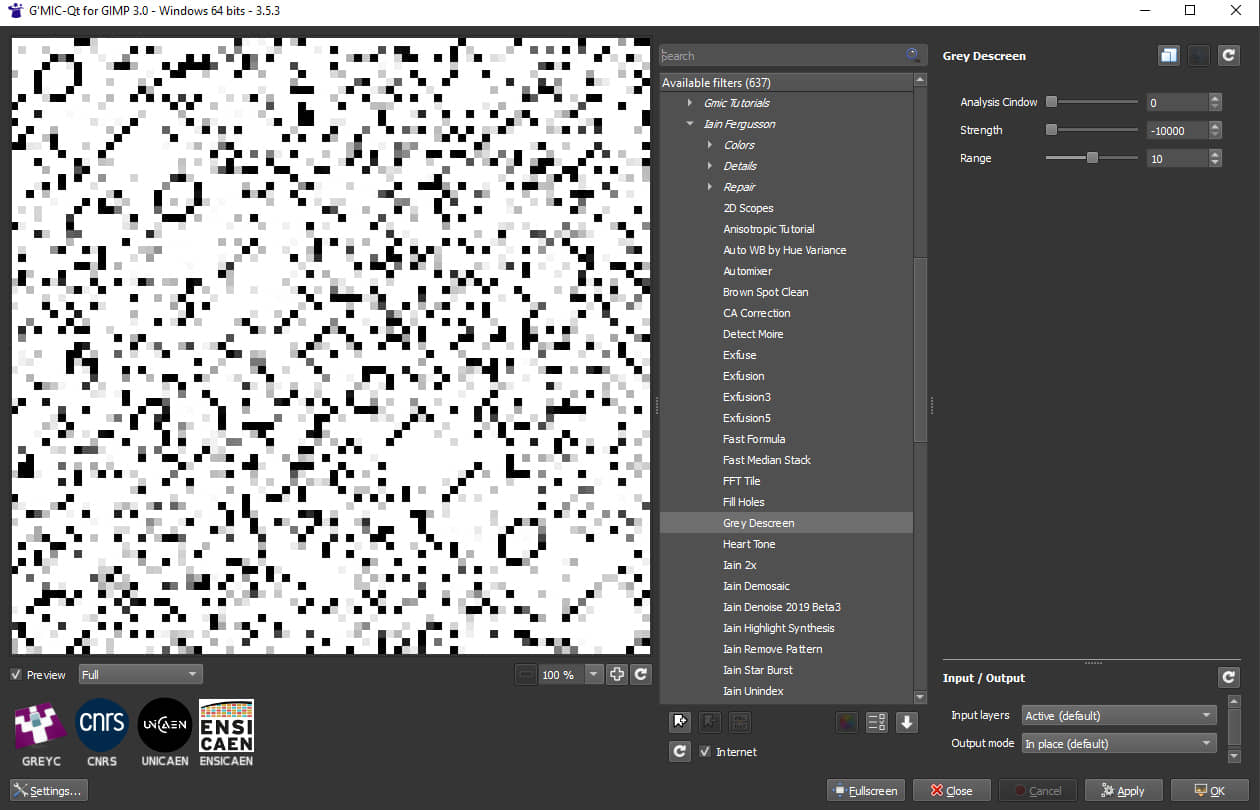
Task: Reset the Input / Output settings
Action: click(1229, 678)
